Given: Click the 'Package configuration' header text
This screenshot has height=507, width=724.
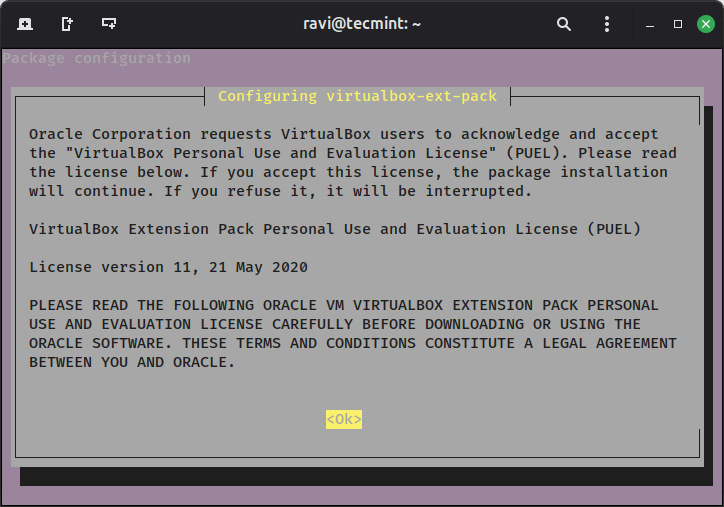Looking at the screenshot, I should tap(97, 58).
